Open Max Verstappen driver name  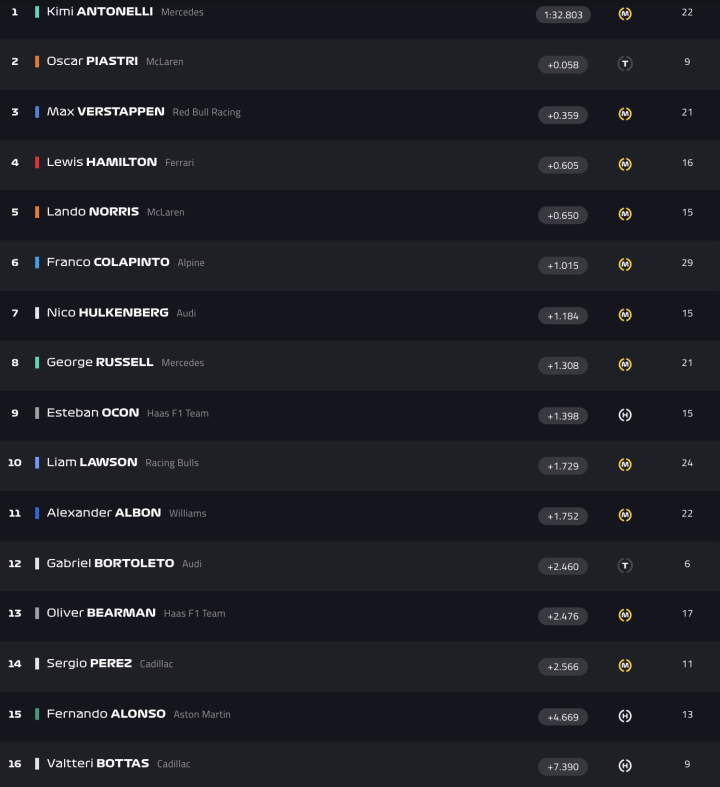pyautogui.click(x=105, y=112)
